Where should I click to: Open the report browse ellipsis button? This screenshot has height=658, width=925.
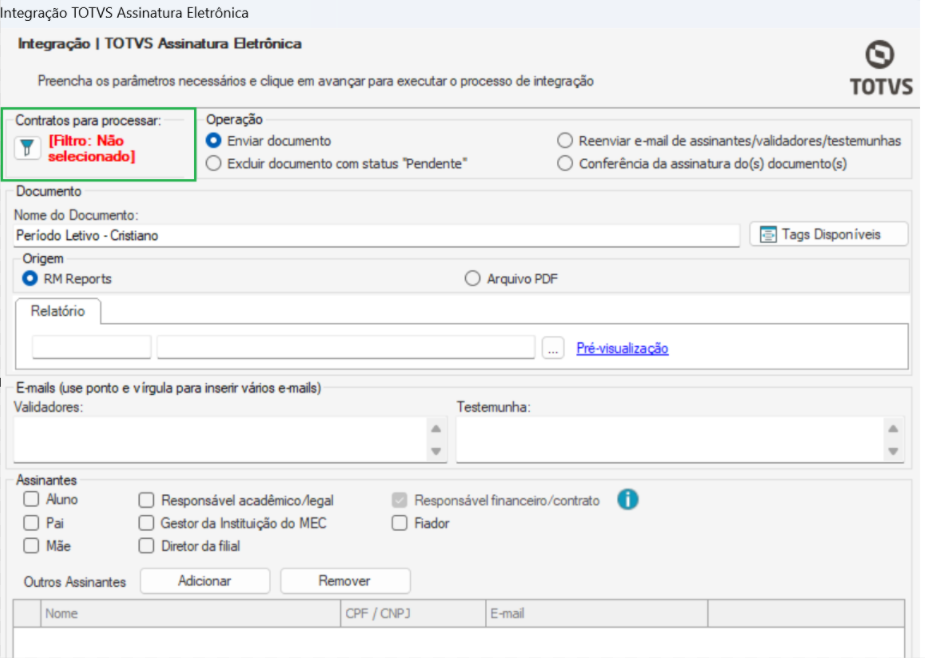[x=553, y=348]
